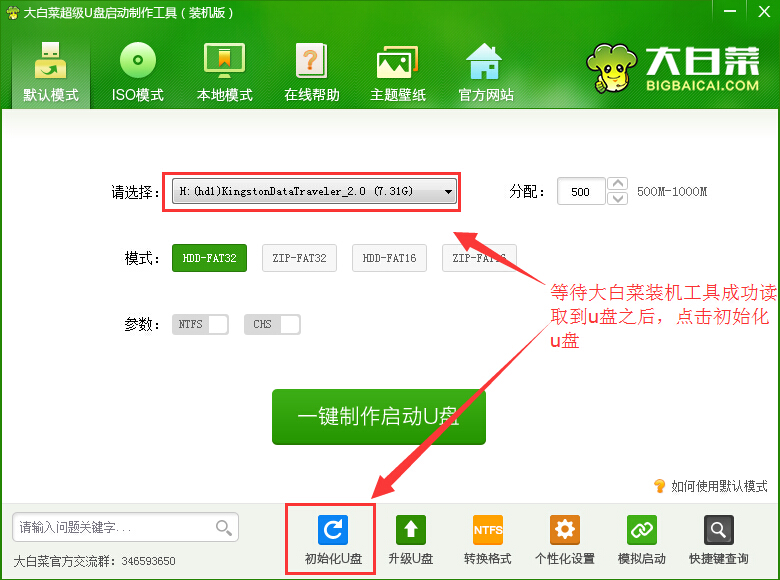Open the 转换格式 NTFS tool
This screenshot has width=780, height=580.
point(487,531)
